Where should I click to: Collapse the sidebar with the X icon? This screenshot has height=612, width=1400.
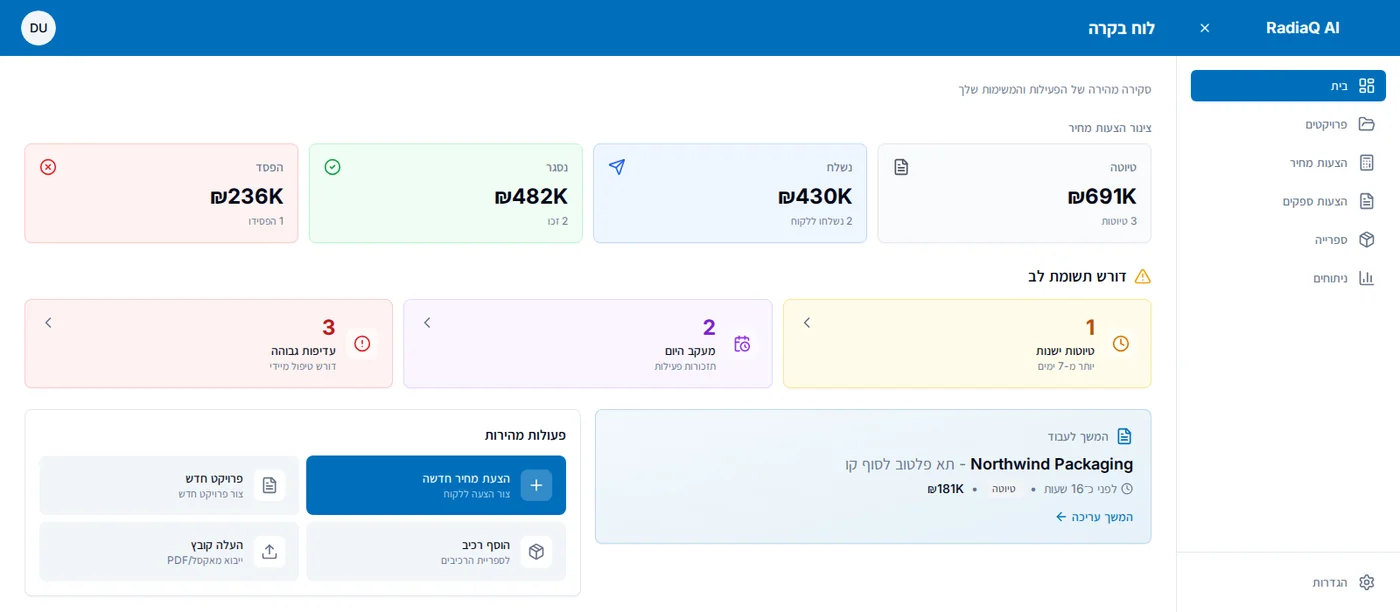click(1205, 28)
